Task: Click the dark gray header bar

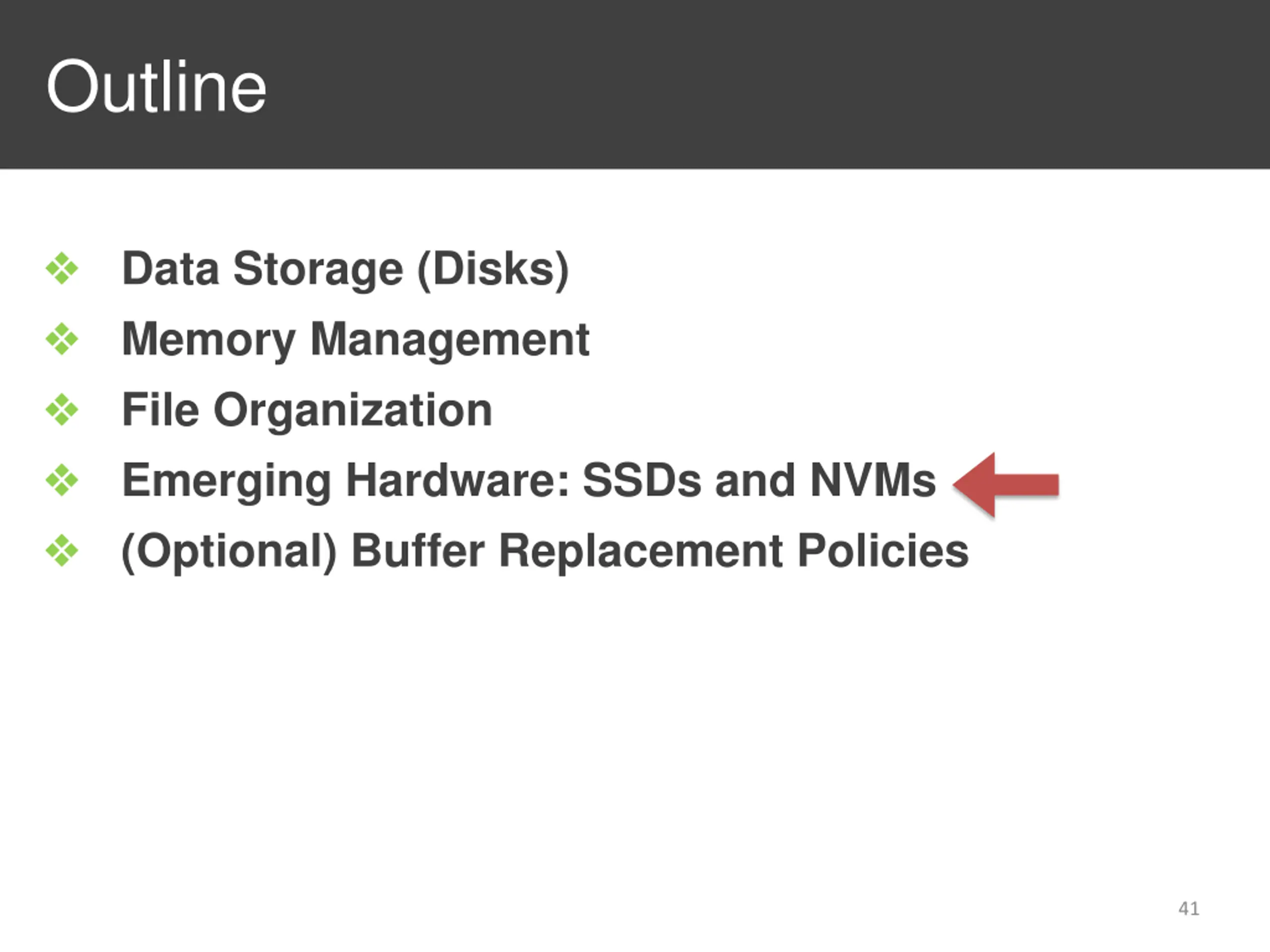Action: pos(635,84)
